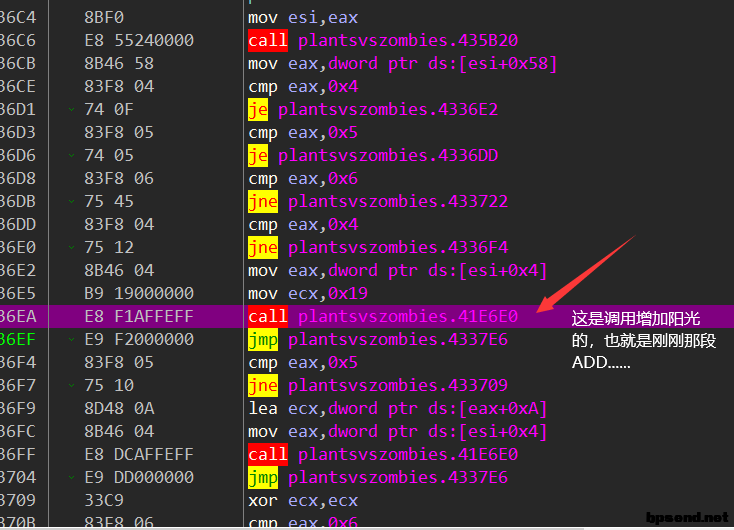The image size is (734, 530).
Task: Click the bytes '75 12' cell
Action: point(109,247)
